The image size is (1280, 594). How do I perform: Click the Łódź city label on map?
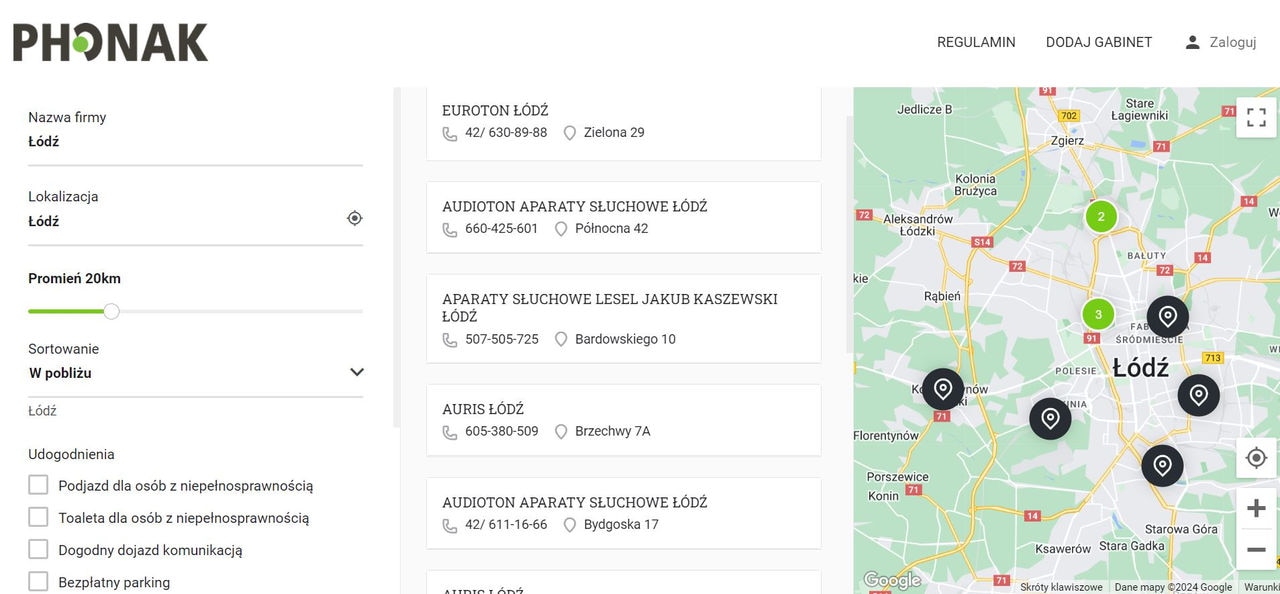click(1141, 368)
